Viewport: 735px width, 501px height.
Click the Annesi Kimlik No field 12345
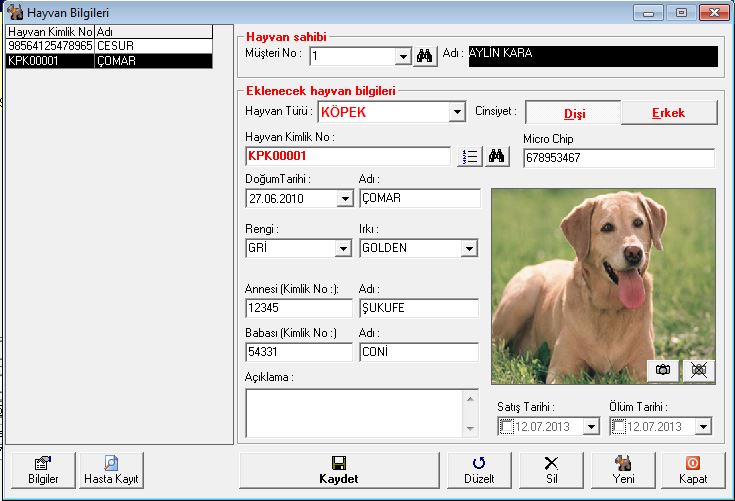coord(299,308)
